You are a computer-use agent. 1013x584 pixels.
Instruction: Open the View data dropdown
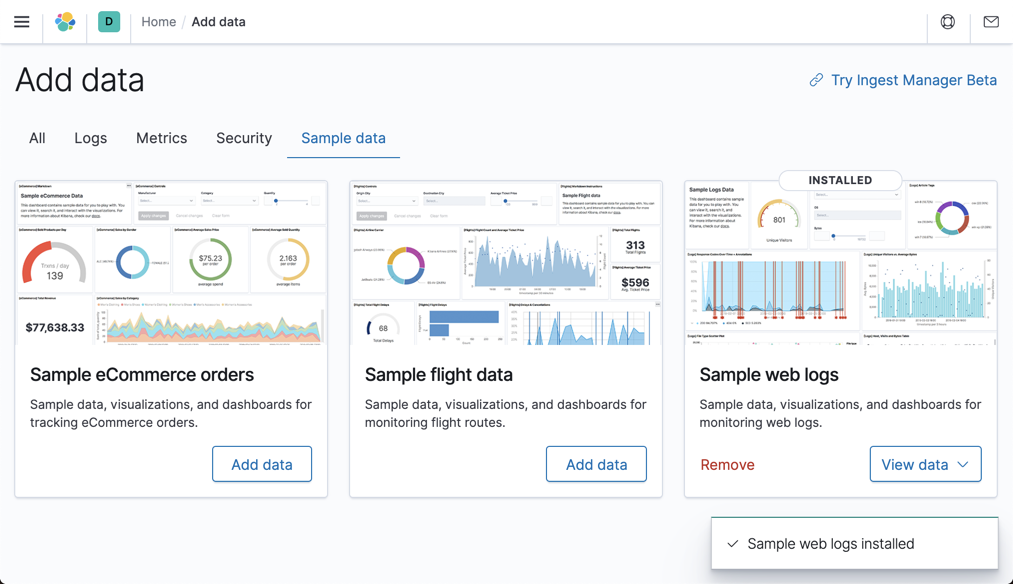coord(925,463)
